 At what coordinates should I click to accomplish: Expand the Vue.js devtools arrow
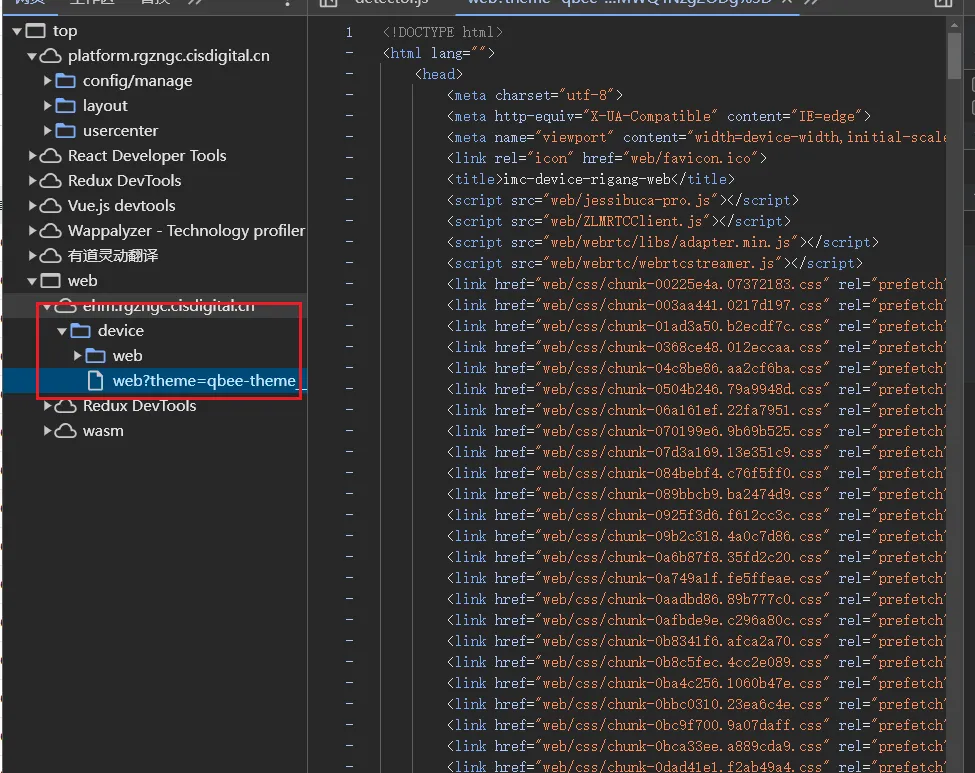[x=32, y=205]
